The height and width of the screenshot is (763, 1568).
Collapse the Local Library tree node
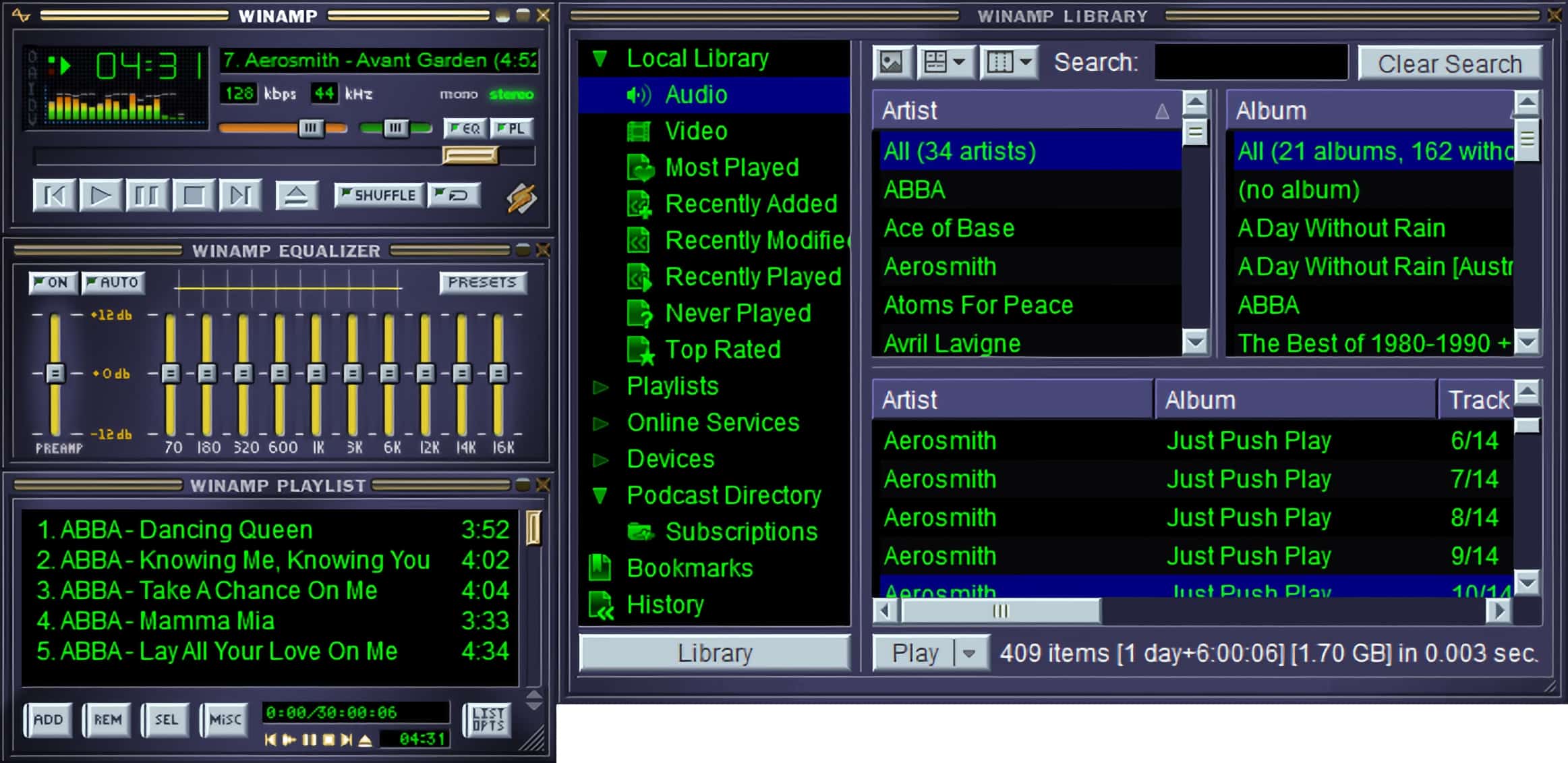coord(600,59)
